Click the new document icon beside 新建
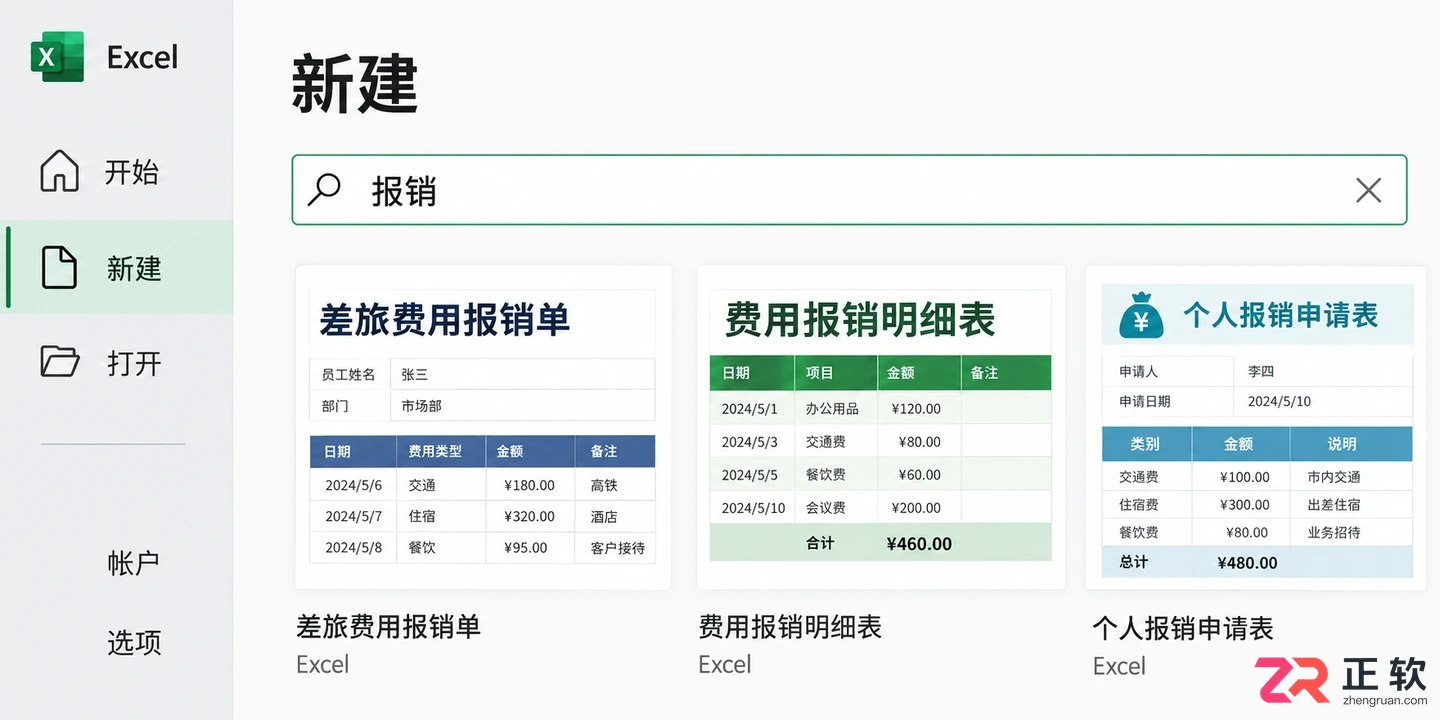The image size is (1440, 720). (x=59, y=267)
